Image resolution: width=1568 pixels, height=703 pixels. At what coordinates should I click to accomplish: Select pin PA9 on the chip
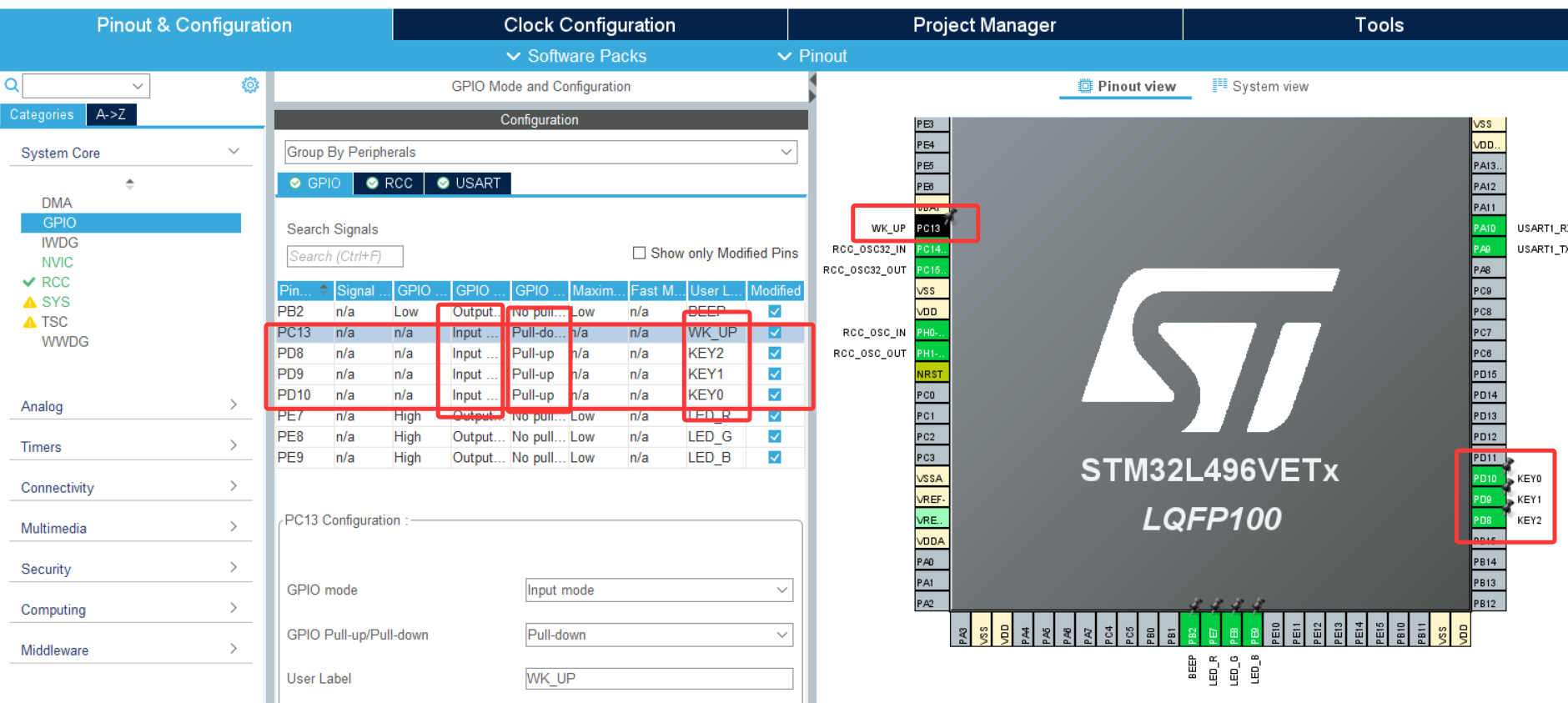(1488, 249)
